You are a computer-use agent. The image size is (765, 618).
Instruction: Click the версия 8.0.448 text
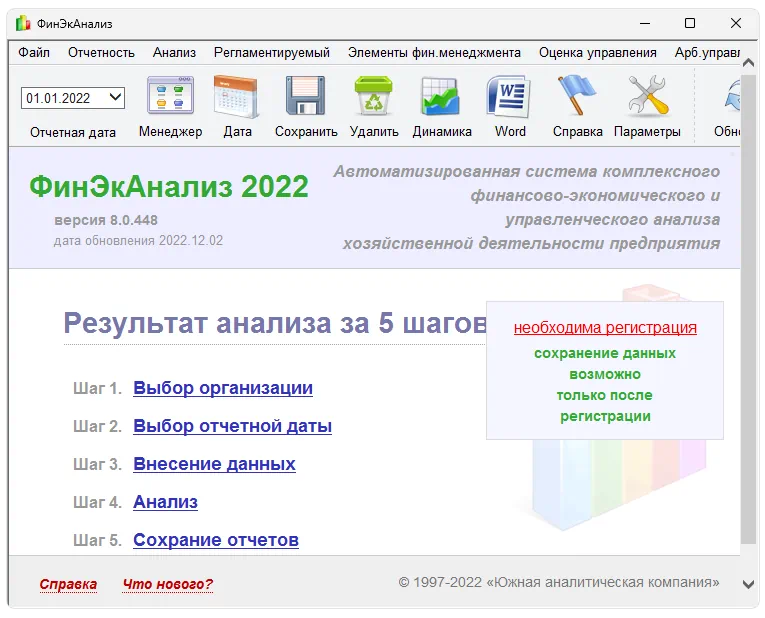click(106, 220)
